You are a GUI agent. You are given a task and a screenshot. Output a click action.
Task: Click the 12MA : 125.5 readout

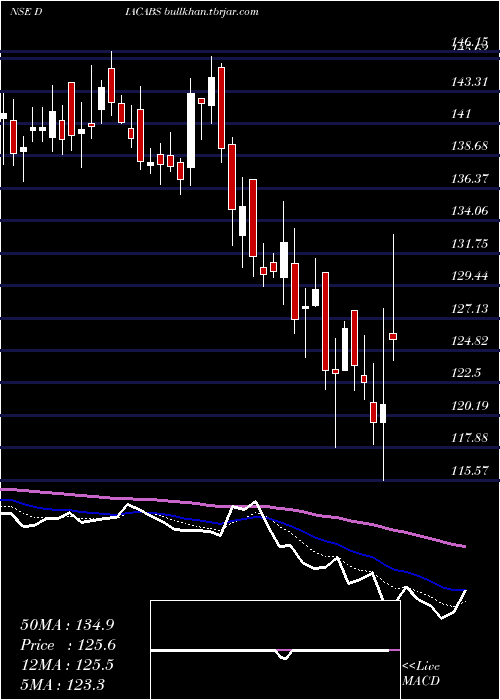67,665
